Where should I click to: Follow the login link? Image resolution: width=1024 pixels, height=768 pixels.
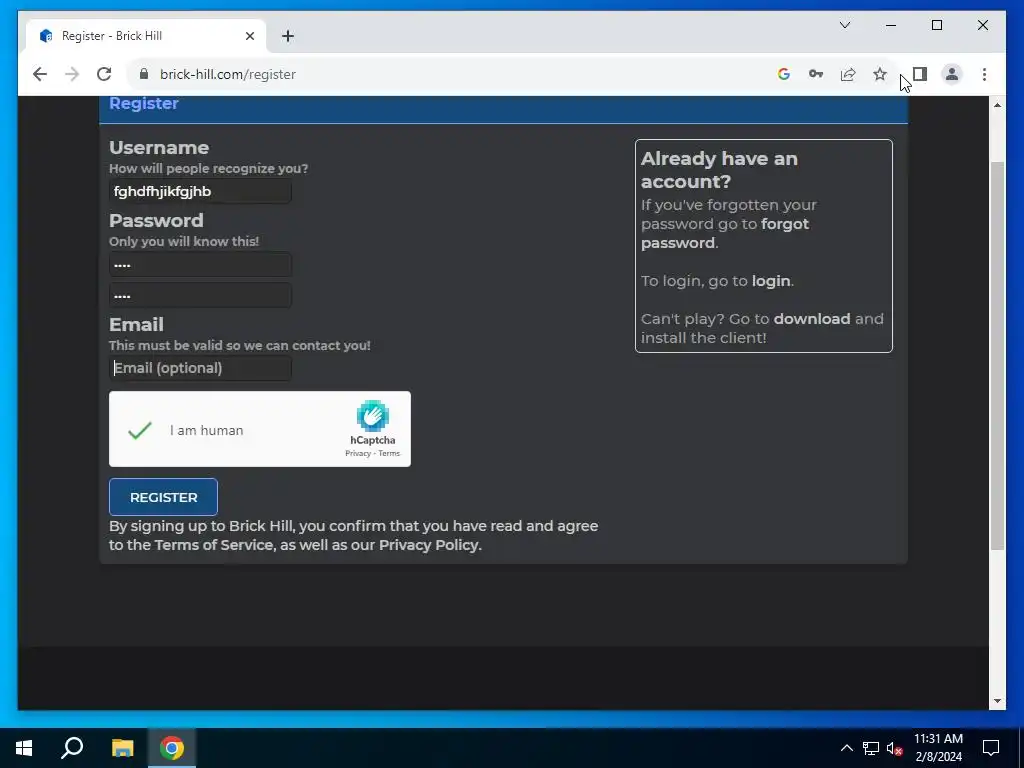(771, 281)
